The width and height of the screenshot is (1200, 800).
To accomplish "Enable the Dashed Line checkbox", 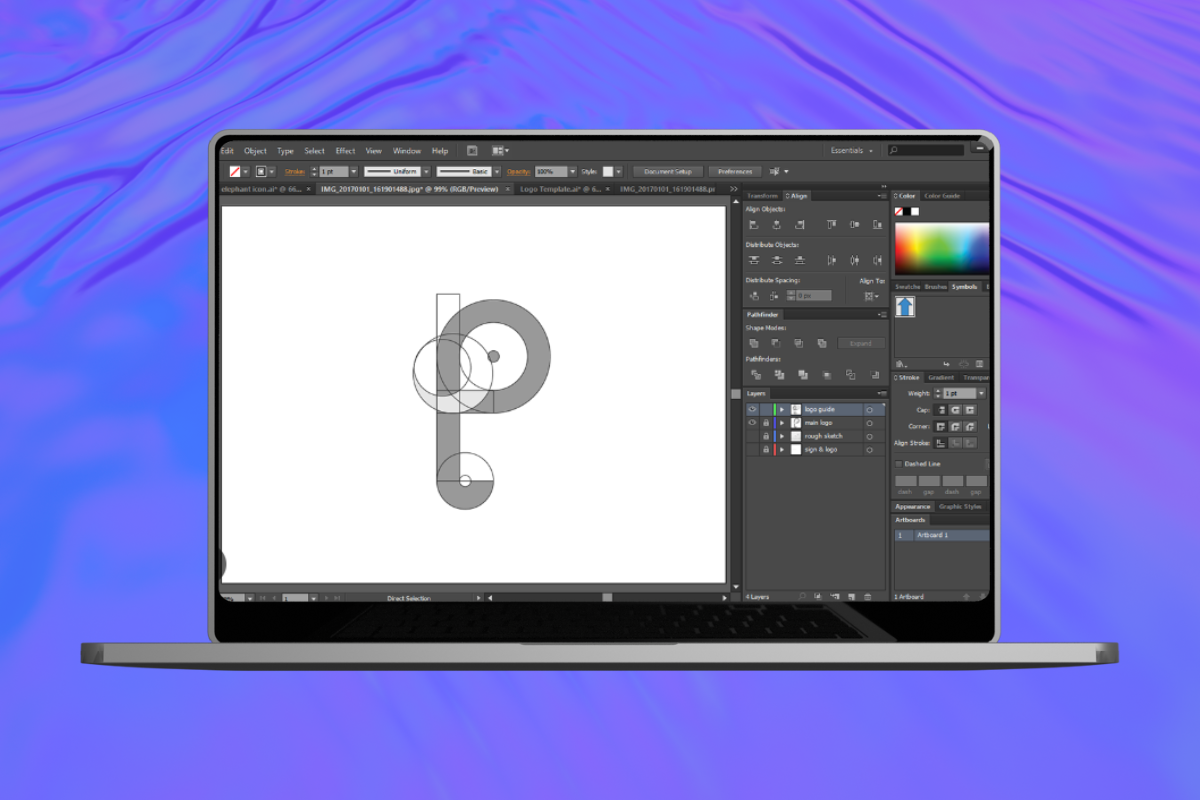I will [x=897, y=464].
